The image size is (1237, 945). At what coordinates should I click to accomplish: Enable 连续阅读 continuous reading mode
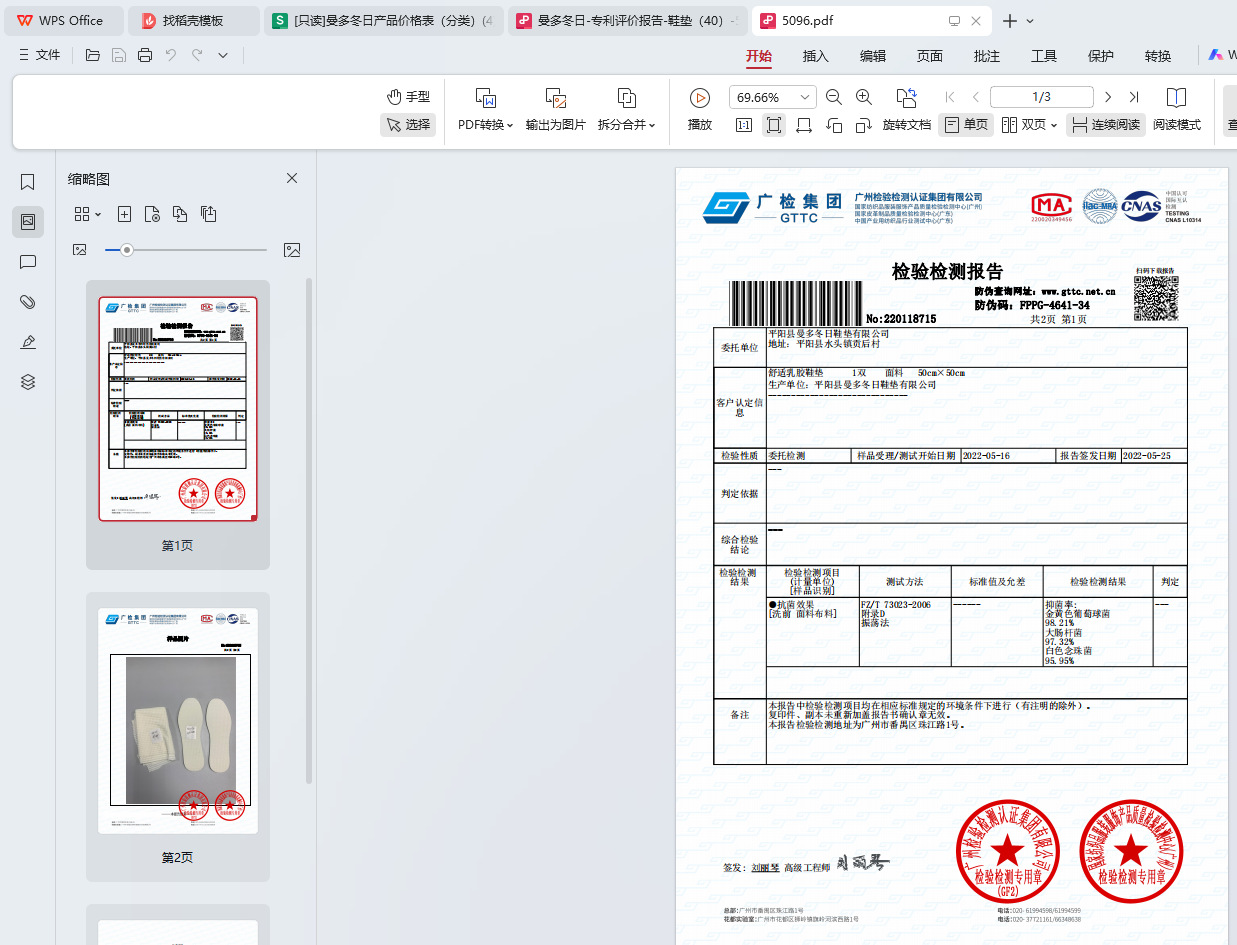pos(1107,125)
